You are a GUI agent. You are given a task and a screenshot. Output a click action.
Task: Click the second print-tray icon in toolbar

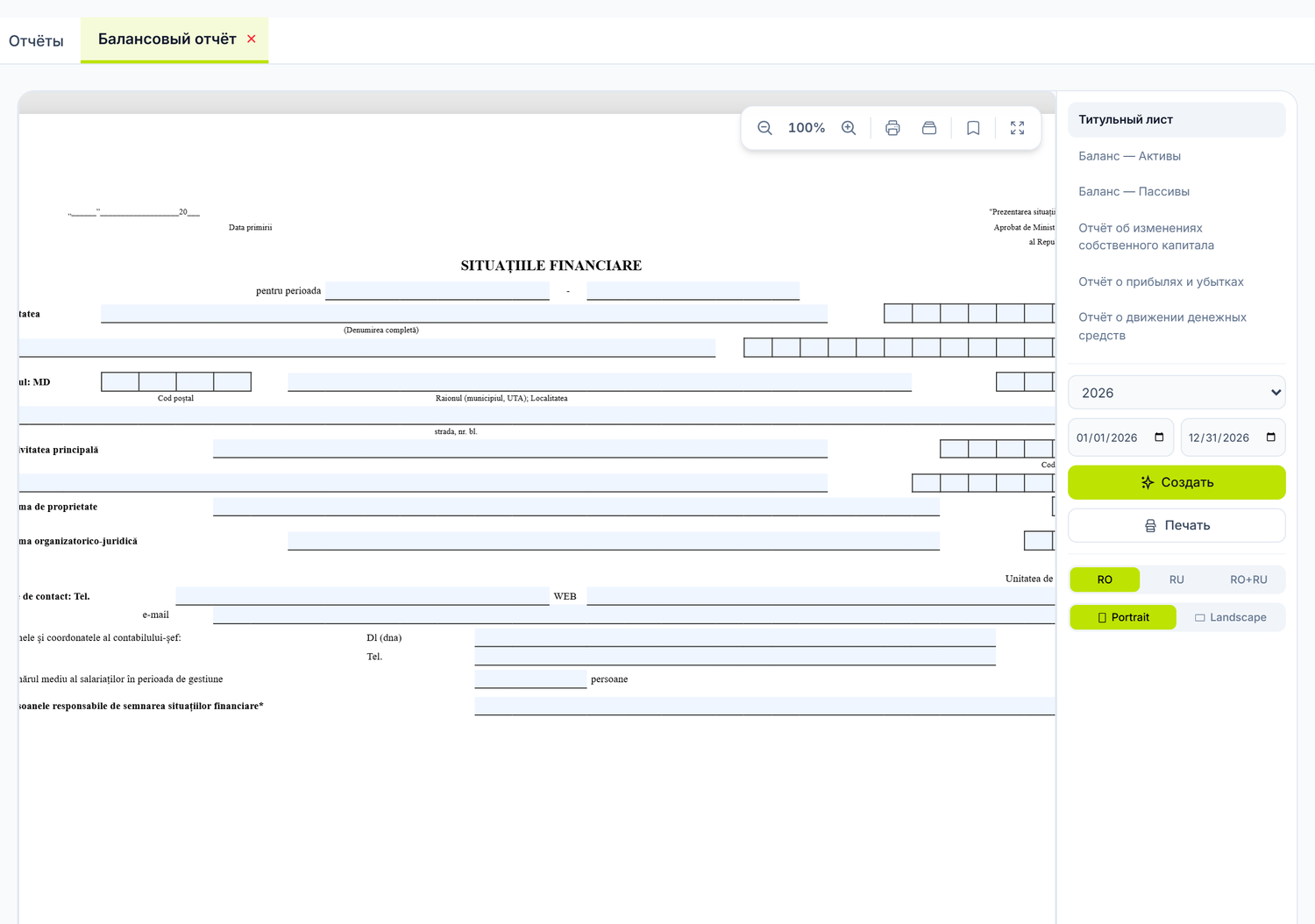pos(929,128)
